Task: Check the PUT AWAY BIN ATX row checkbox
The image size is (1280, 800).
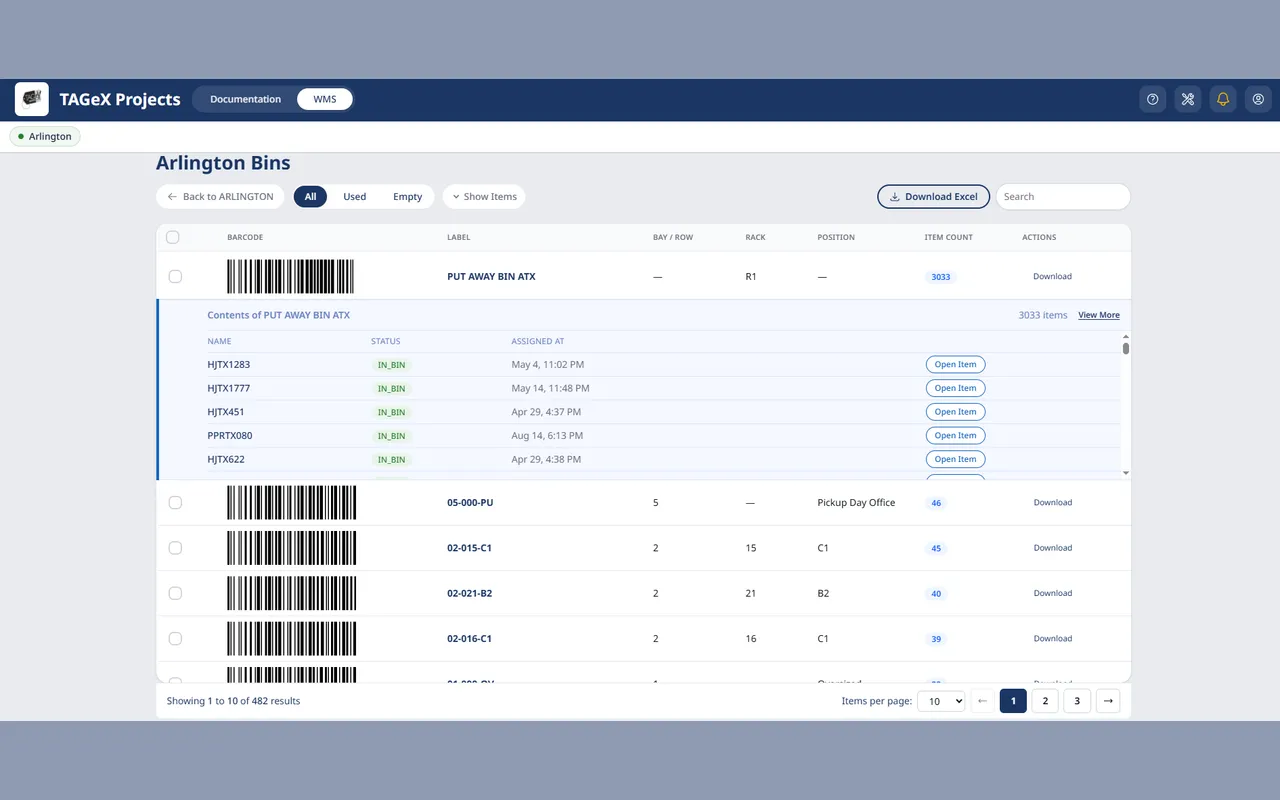Action: (x=175, y=276)
